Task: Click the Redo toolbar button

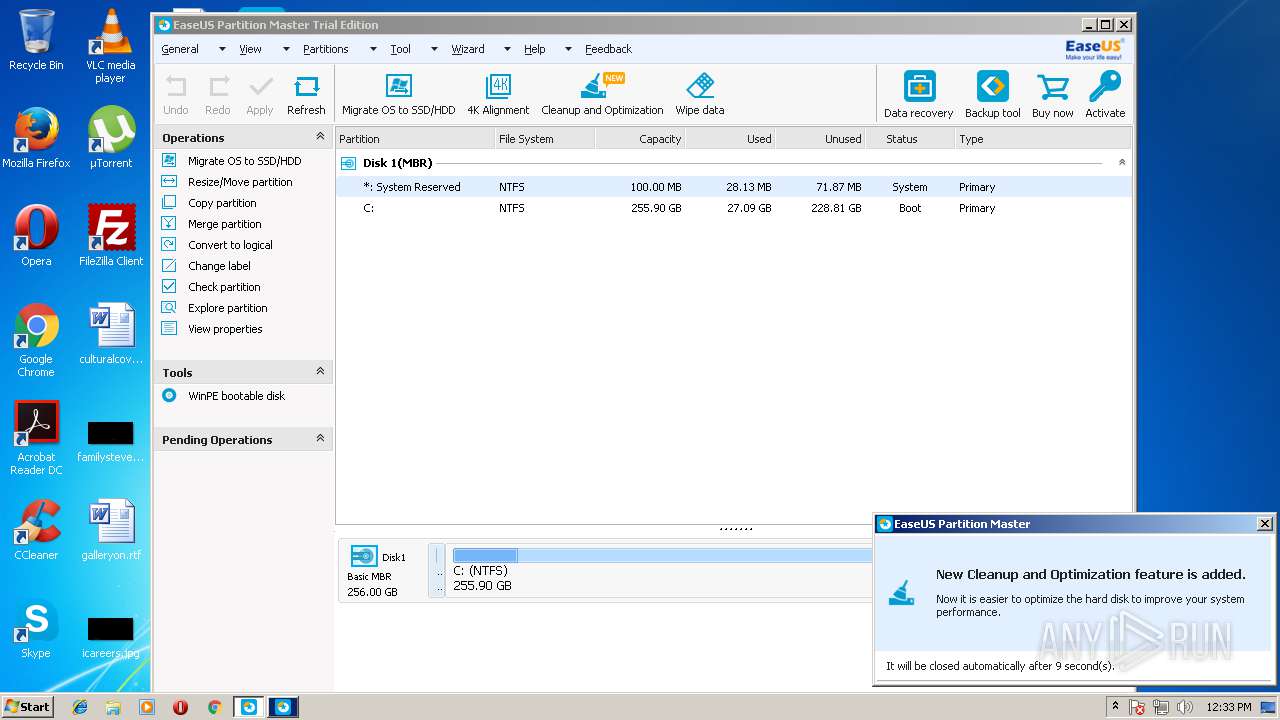Action: tap(218, 95)
